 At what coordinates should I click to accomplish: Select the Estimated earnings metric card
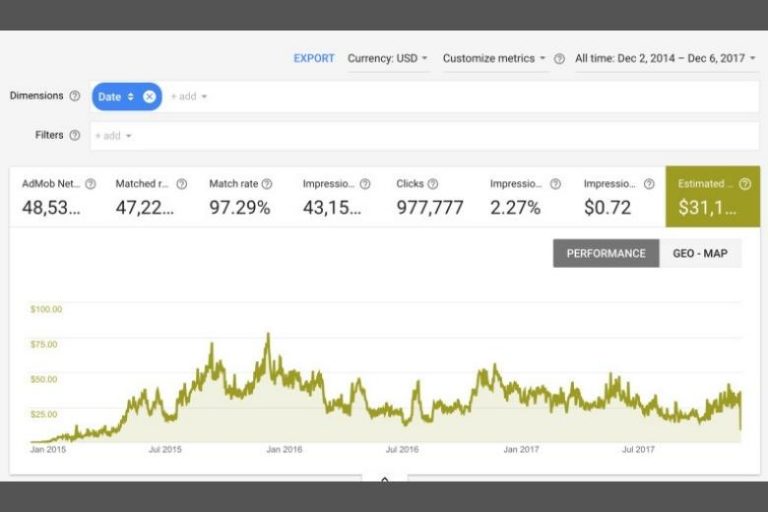(713, 196)
